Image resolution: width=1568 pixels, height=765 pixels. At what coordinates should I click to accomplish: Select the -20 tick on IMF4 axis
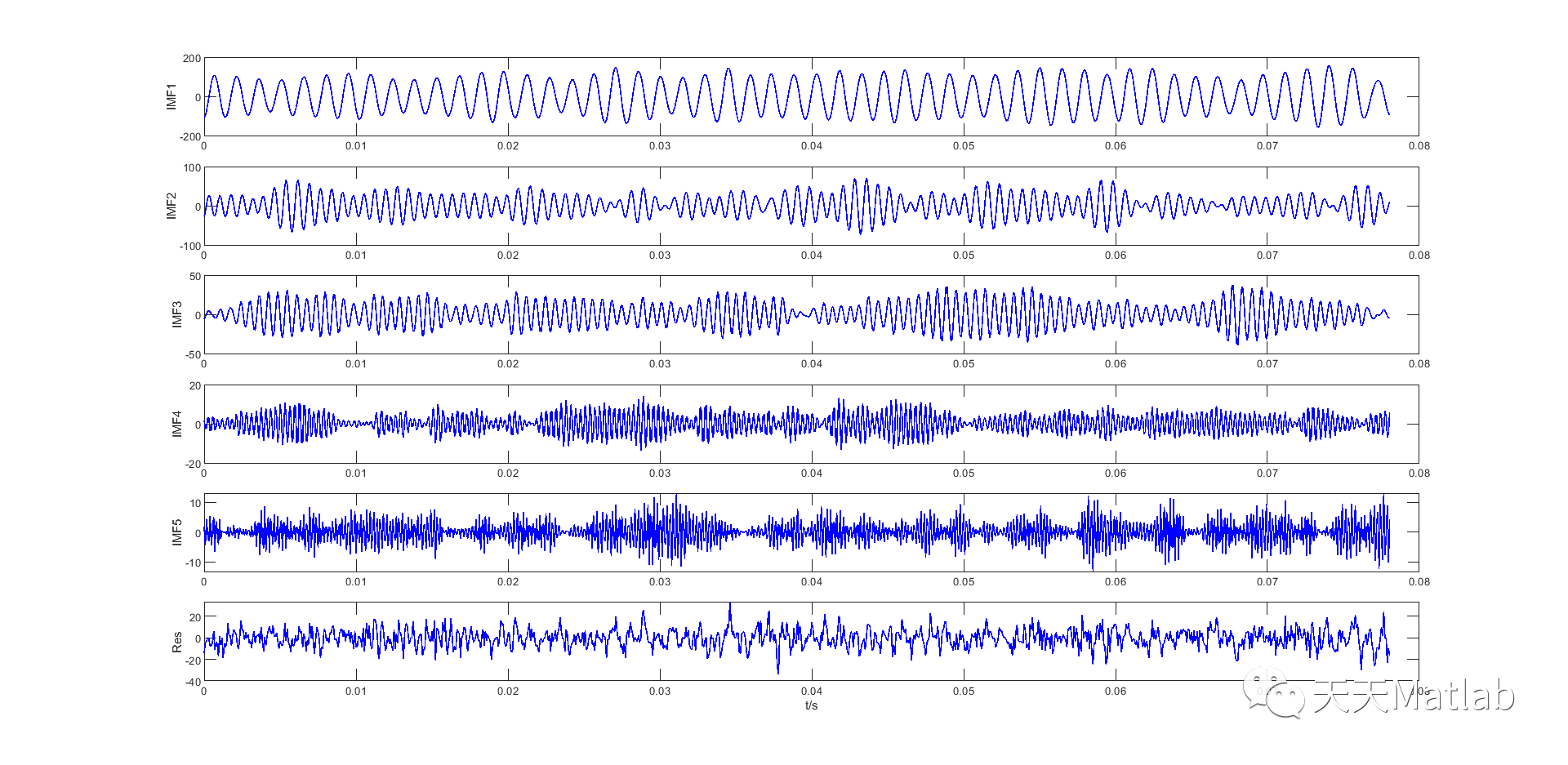[193, 464]
